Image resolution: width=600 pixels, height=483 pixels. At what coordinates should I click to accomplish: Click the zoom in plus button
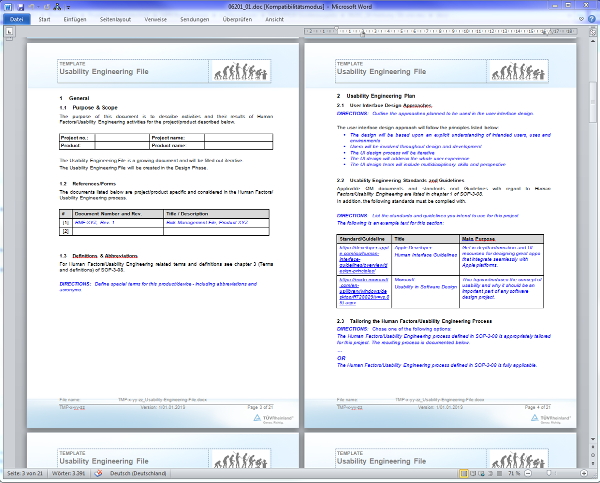coord(585,474)
